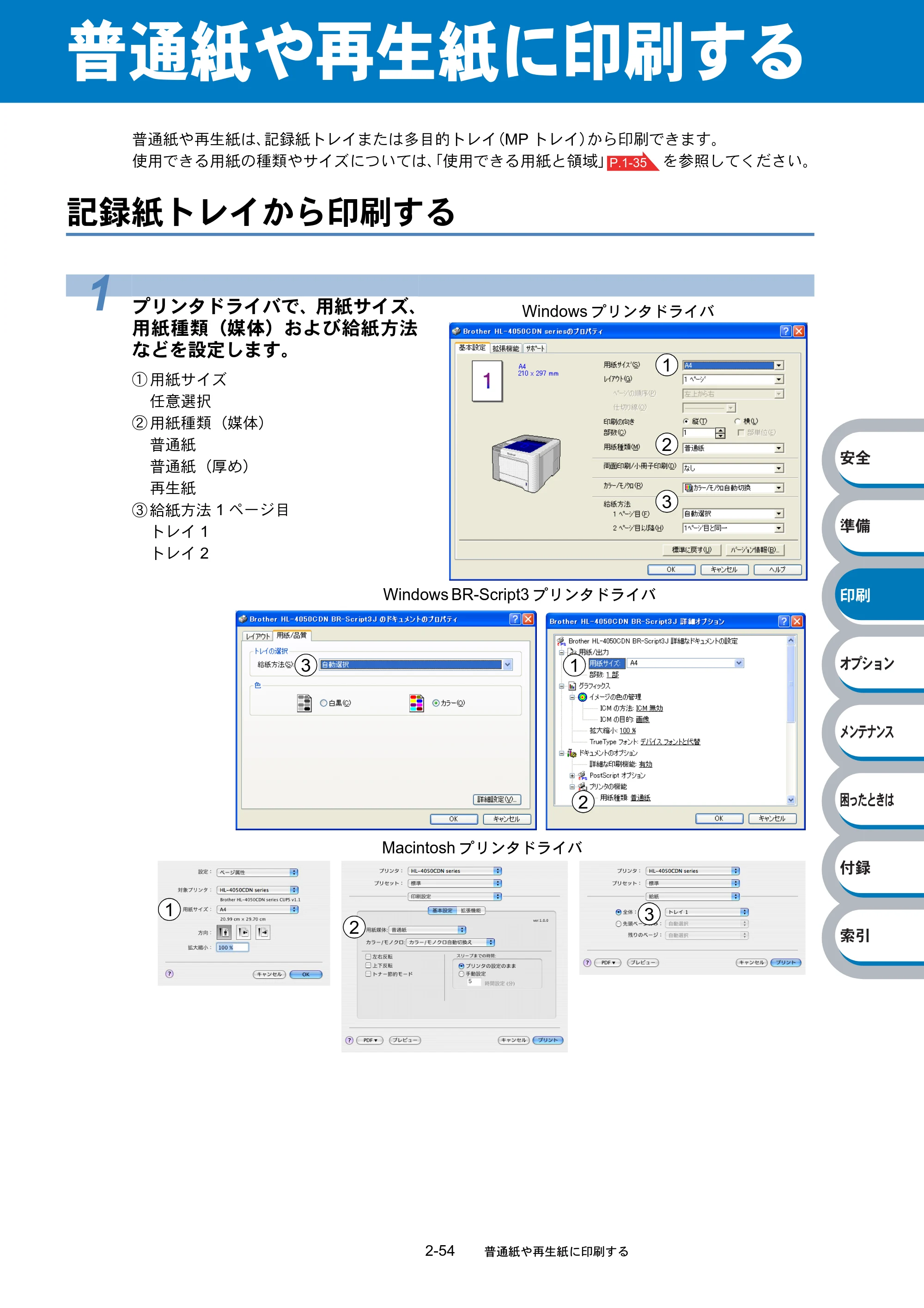The height and width of the screenshot is (1308, 924).
Task: Select the middle landscape orientation icon in Mac dialog
Action: (244, 932)
